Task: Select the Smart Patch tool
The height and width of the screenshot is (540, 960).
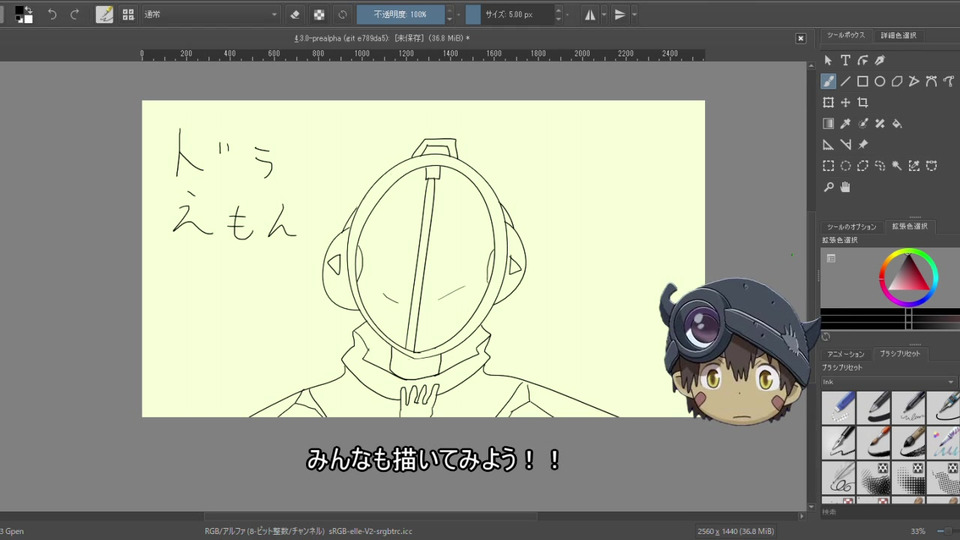Action: click(880, 124)
